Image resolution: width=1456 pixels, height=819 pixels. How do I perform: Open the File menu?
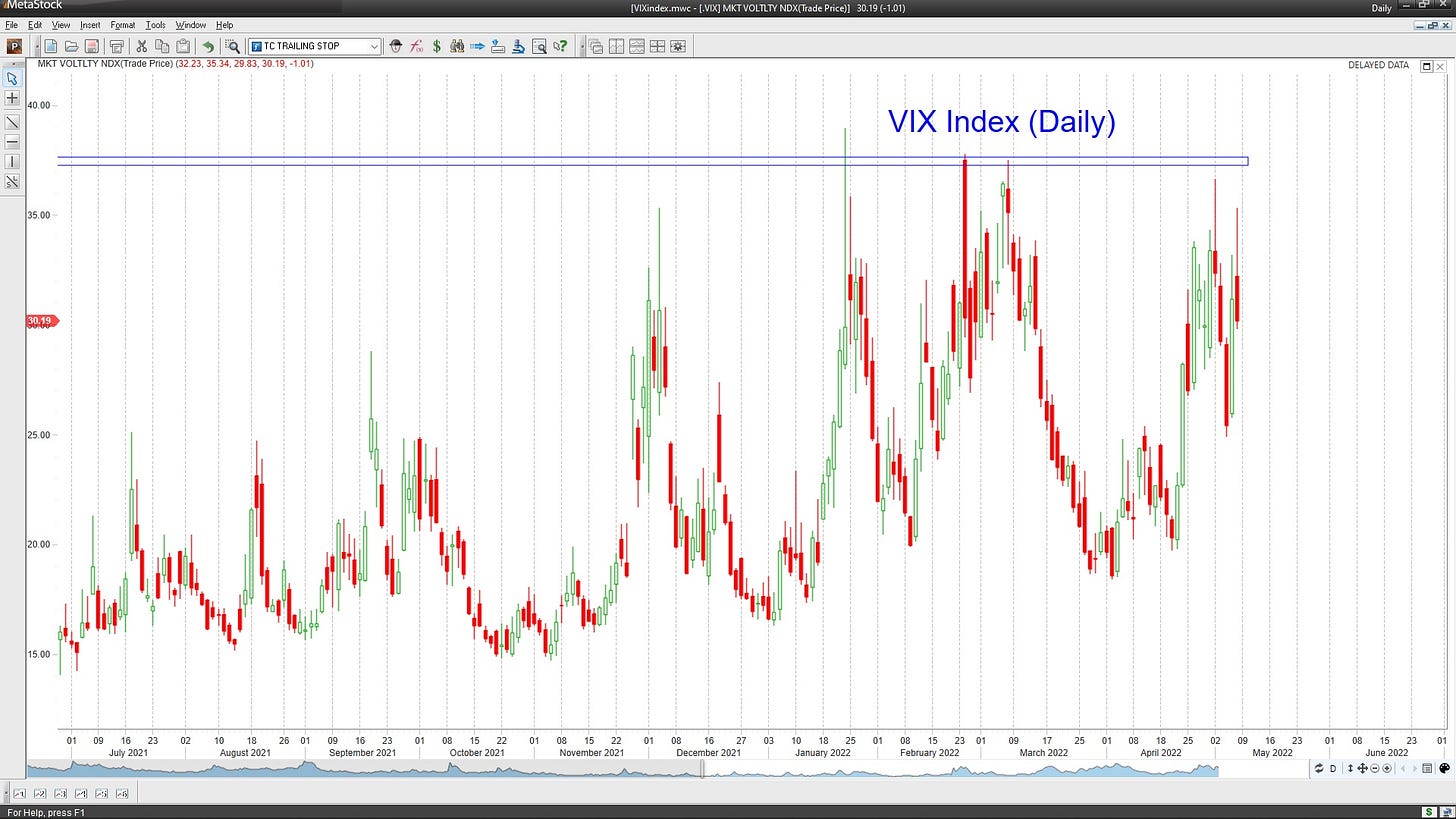pyautogui.click(x=11, y=25)
